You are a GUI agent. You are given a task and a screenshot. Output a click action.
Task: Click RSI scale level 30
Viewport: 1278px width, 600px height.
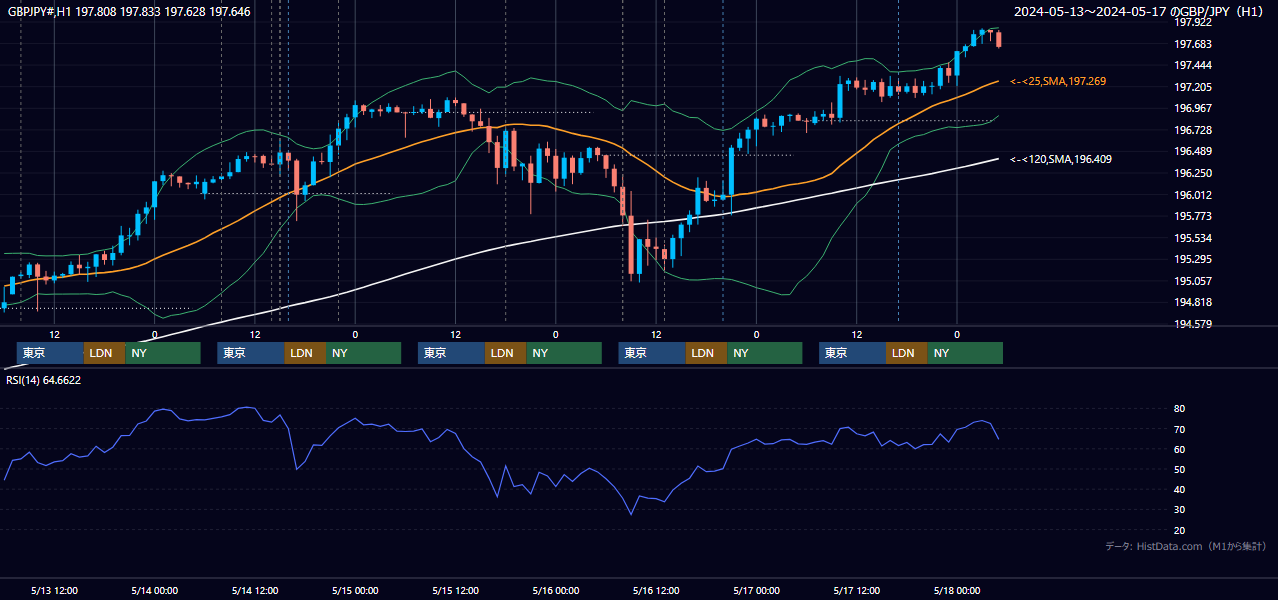point(1180,509)
